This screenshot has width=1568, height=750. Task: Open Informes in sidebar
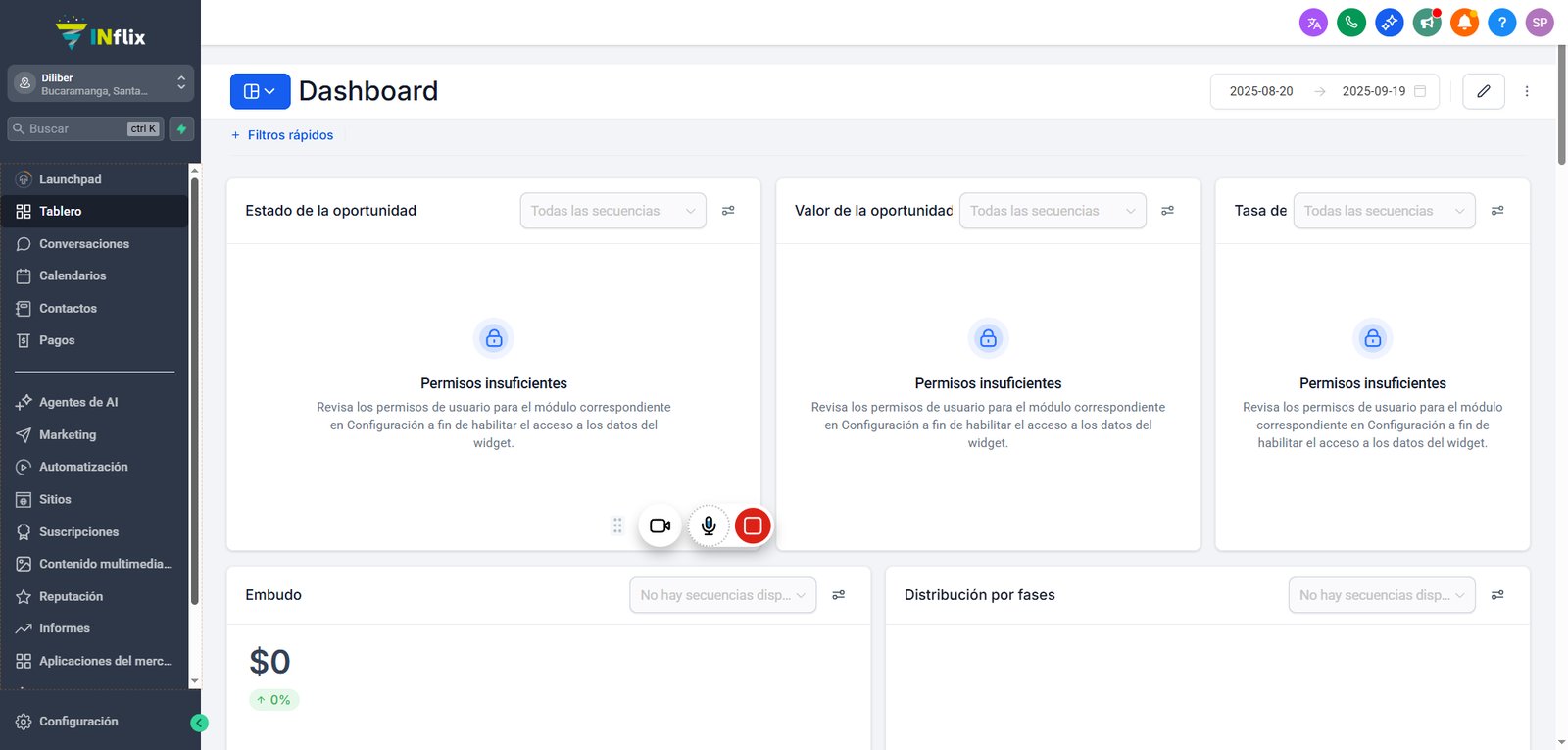tap(94, 628)
